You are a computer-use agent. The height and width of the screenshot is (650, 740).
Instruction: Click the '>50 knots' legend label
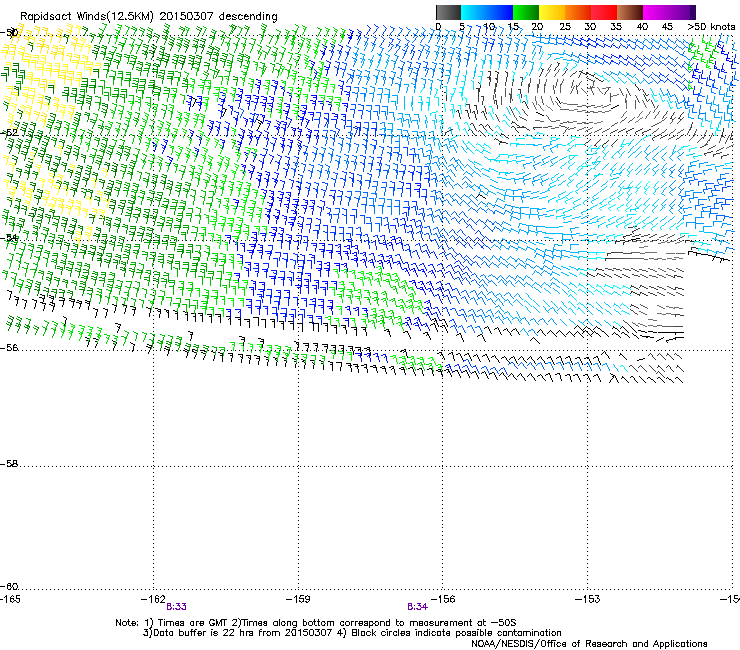coord(711,27)
